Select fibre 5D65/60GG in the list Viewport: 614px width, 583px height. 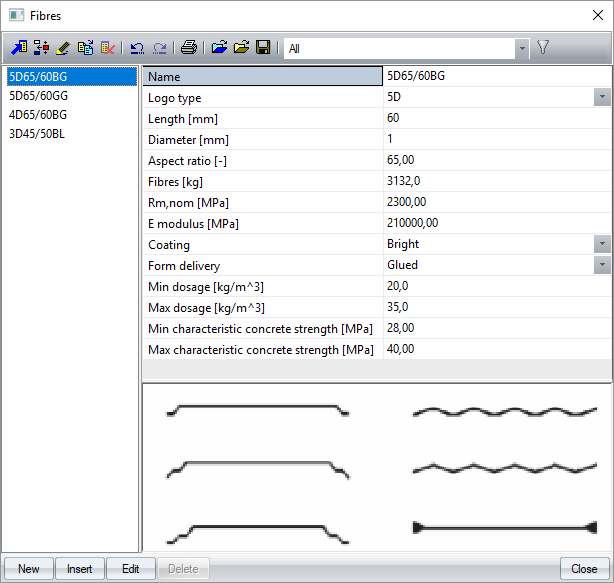pyautogui.click(x=38, y=96)
